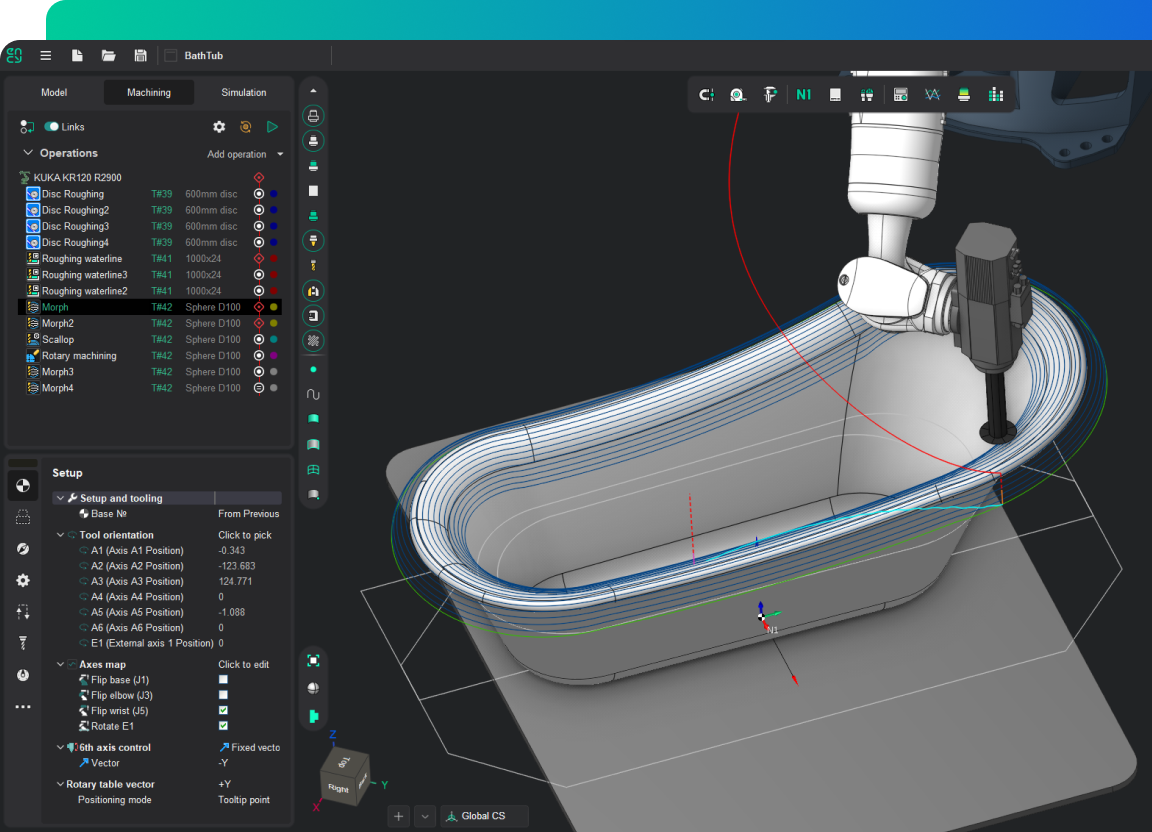1152x832 pixels.
Task: Click the open folder icon in top bar
Action: point(109,56)
